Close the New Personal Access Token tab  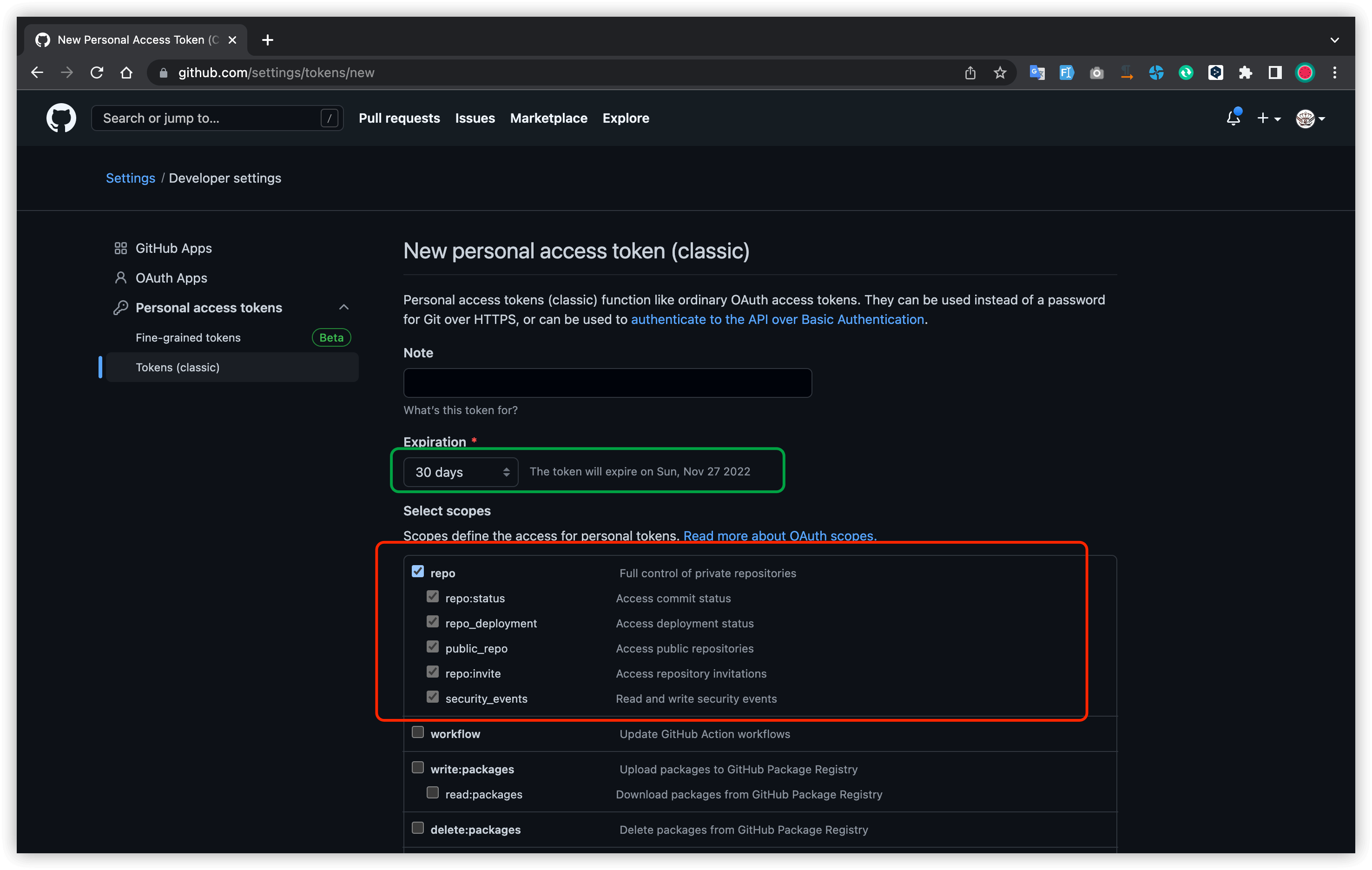click(x=232, y=40)
